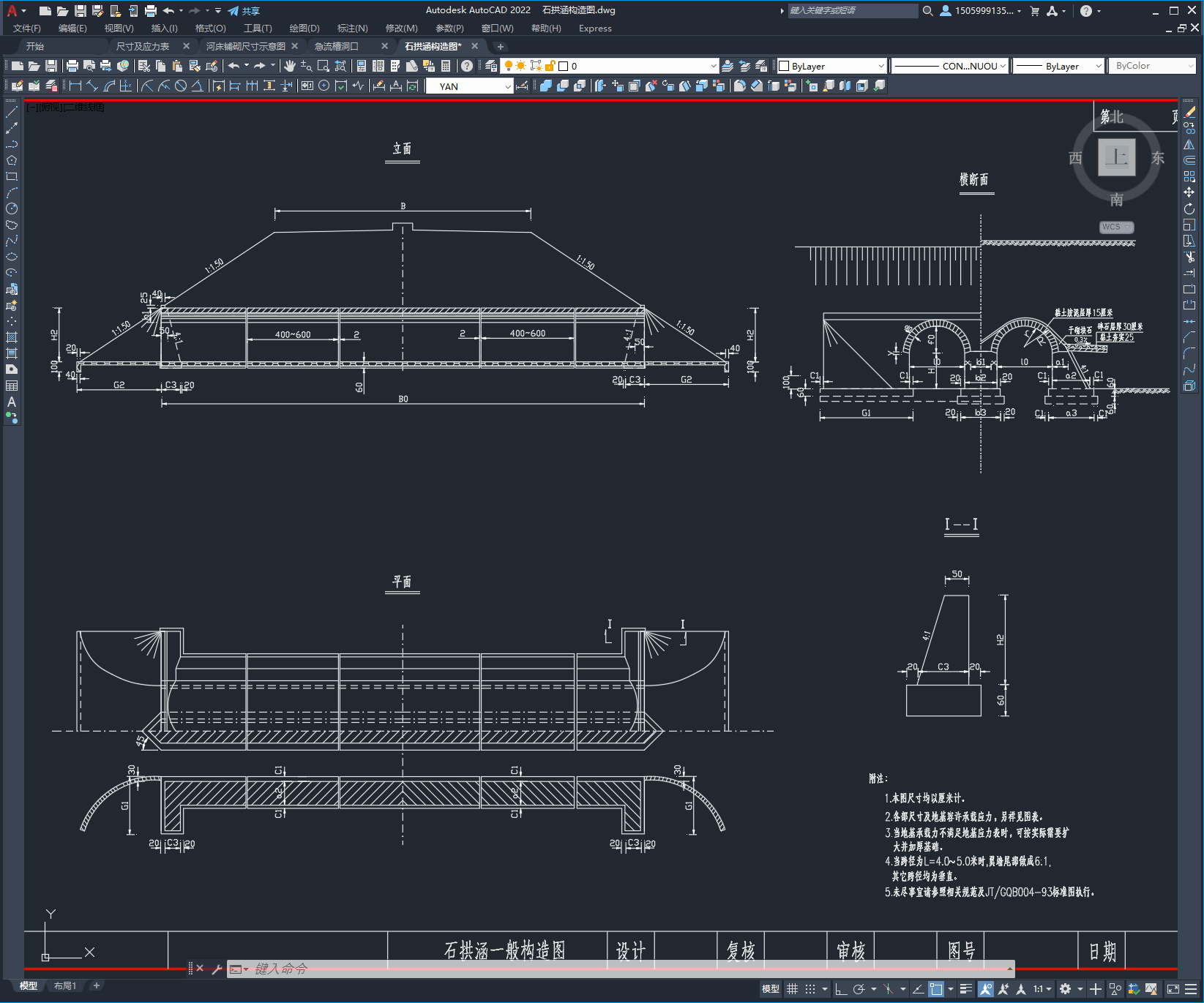The image size is (1204, 1003).
Task: Select the Line tool in draw toolbar
Action: (x=12, y=112)
